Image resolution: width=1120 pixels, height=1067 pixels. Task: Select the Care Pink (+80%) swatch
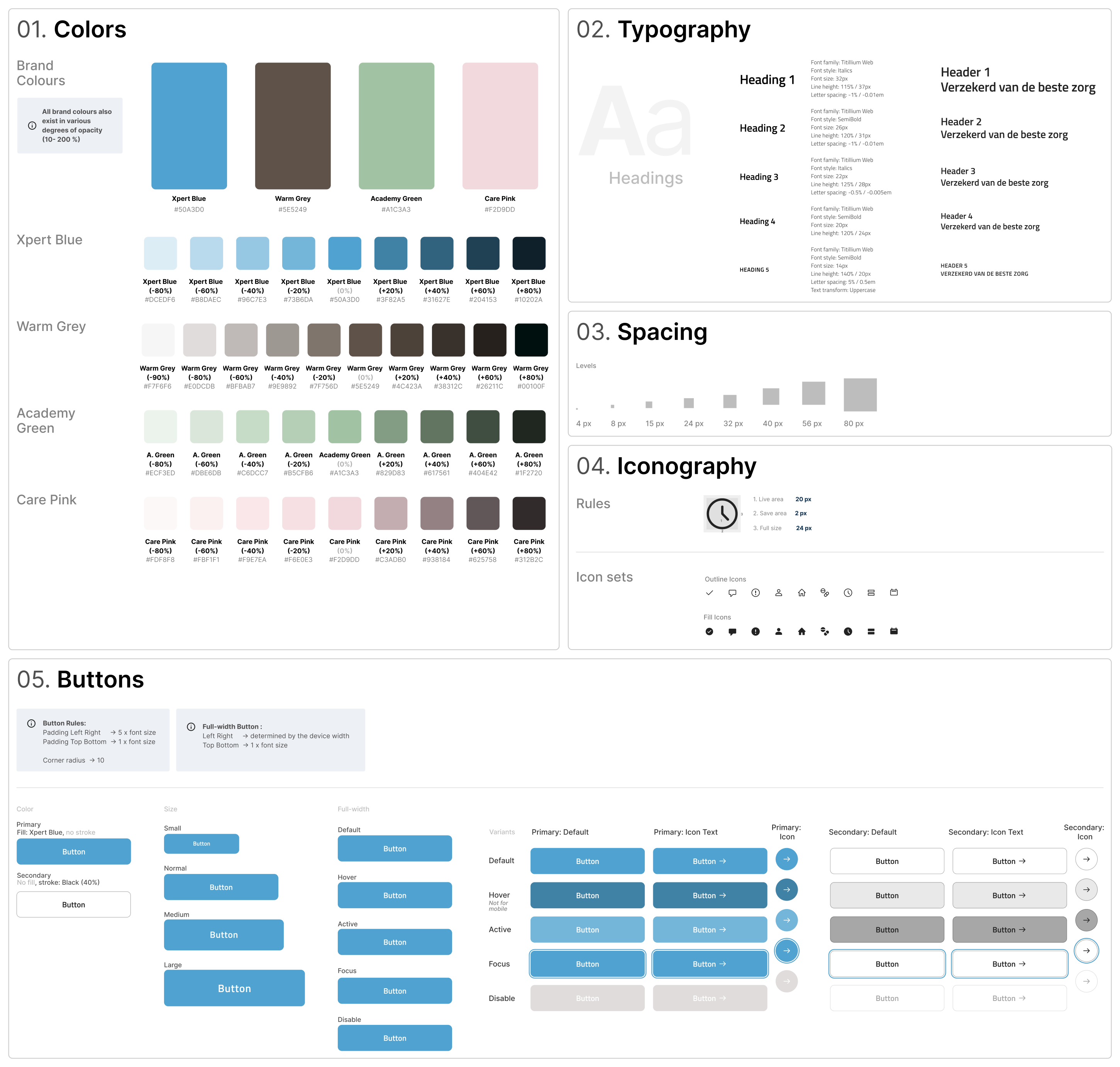point(529,513)
